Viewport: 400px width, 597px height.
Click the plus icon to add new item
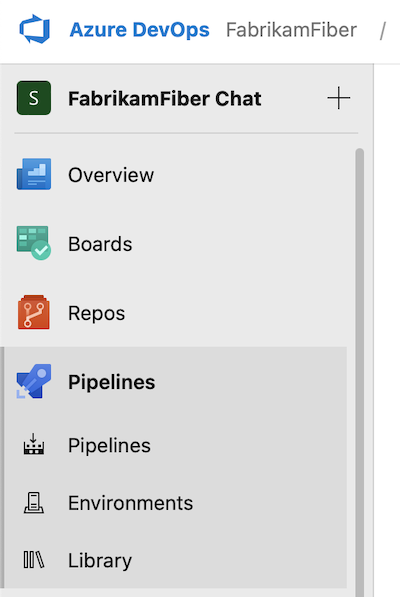point(338,98)
